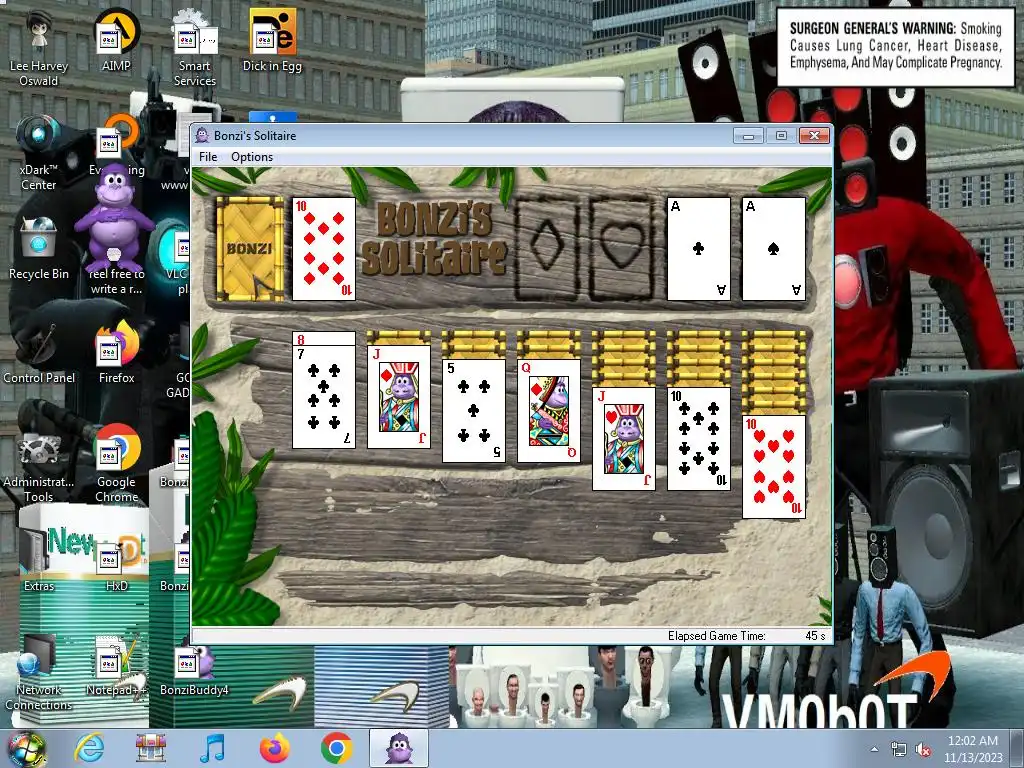Minimize the Bonzi's Solitaire window
The height and width of the screenshot is (768, 1024).
748,136
